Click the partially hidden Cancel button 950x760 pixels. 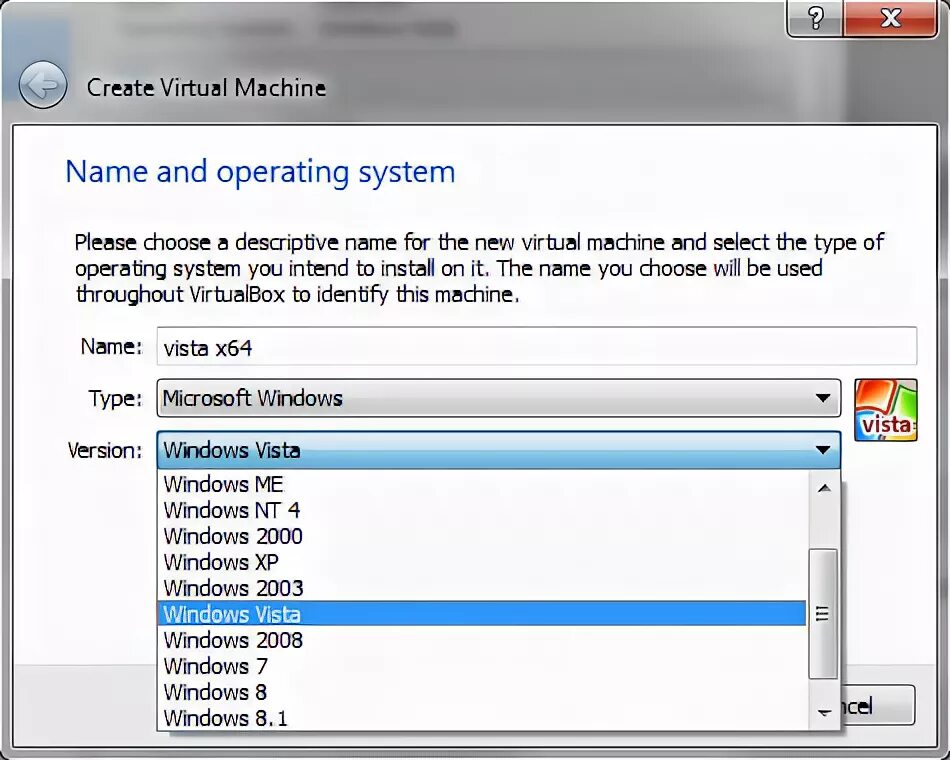[877, 705]
